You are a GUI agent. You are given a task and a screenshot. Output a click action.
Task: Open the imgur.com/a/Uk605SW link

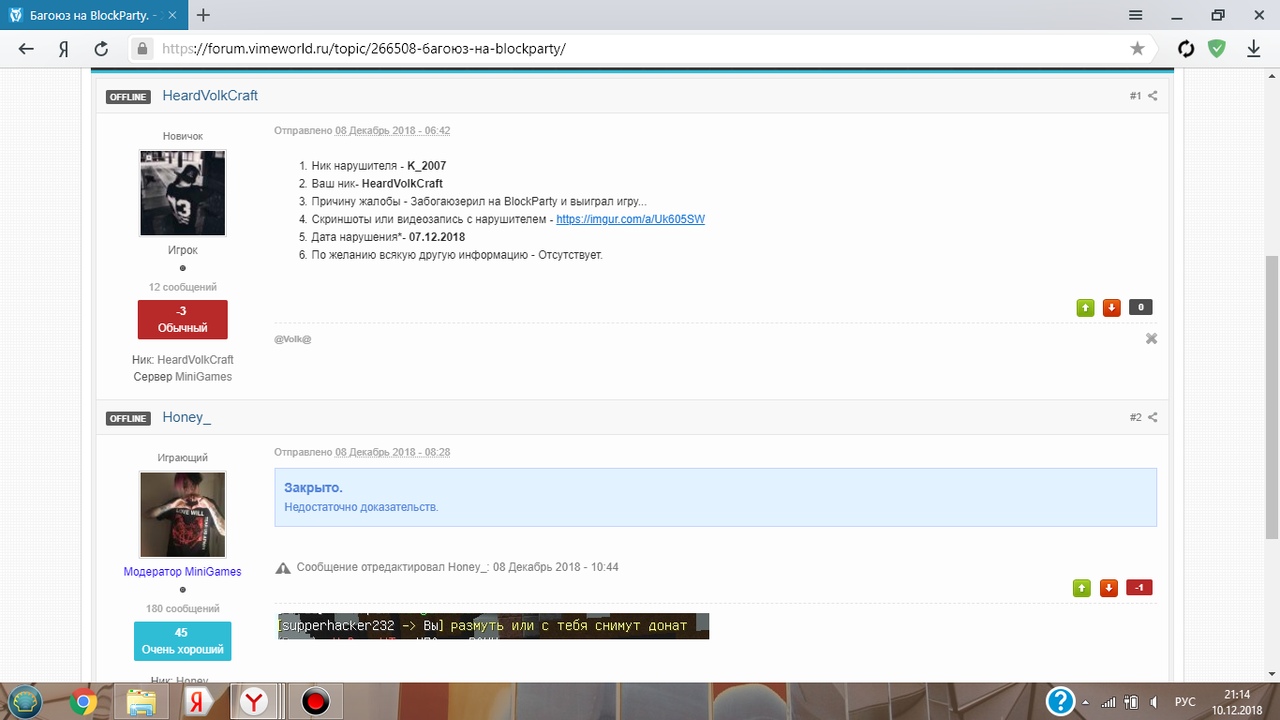630,219
